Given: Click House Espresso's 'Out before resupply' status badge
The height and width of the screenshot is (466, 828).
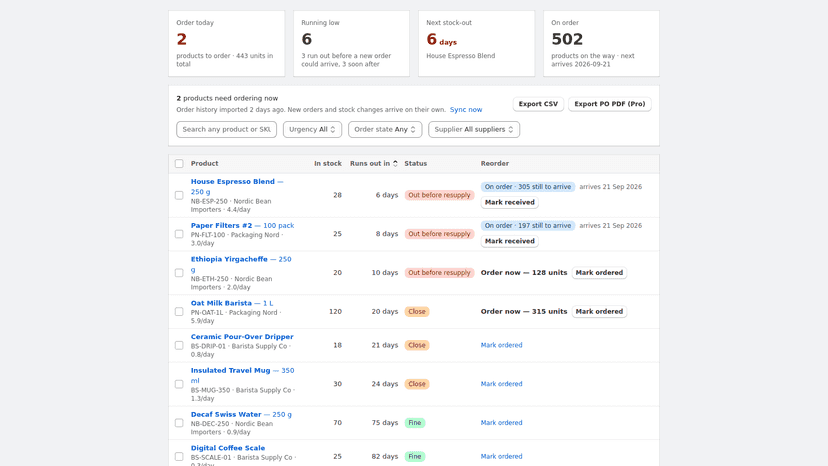Looking at the screenshot, I should [x=439, y=195].
